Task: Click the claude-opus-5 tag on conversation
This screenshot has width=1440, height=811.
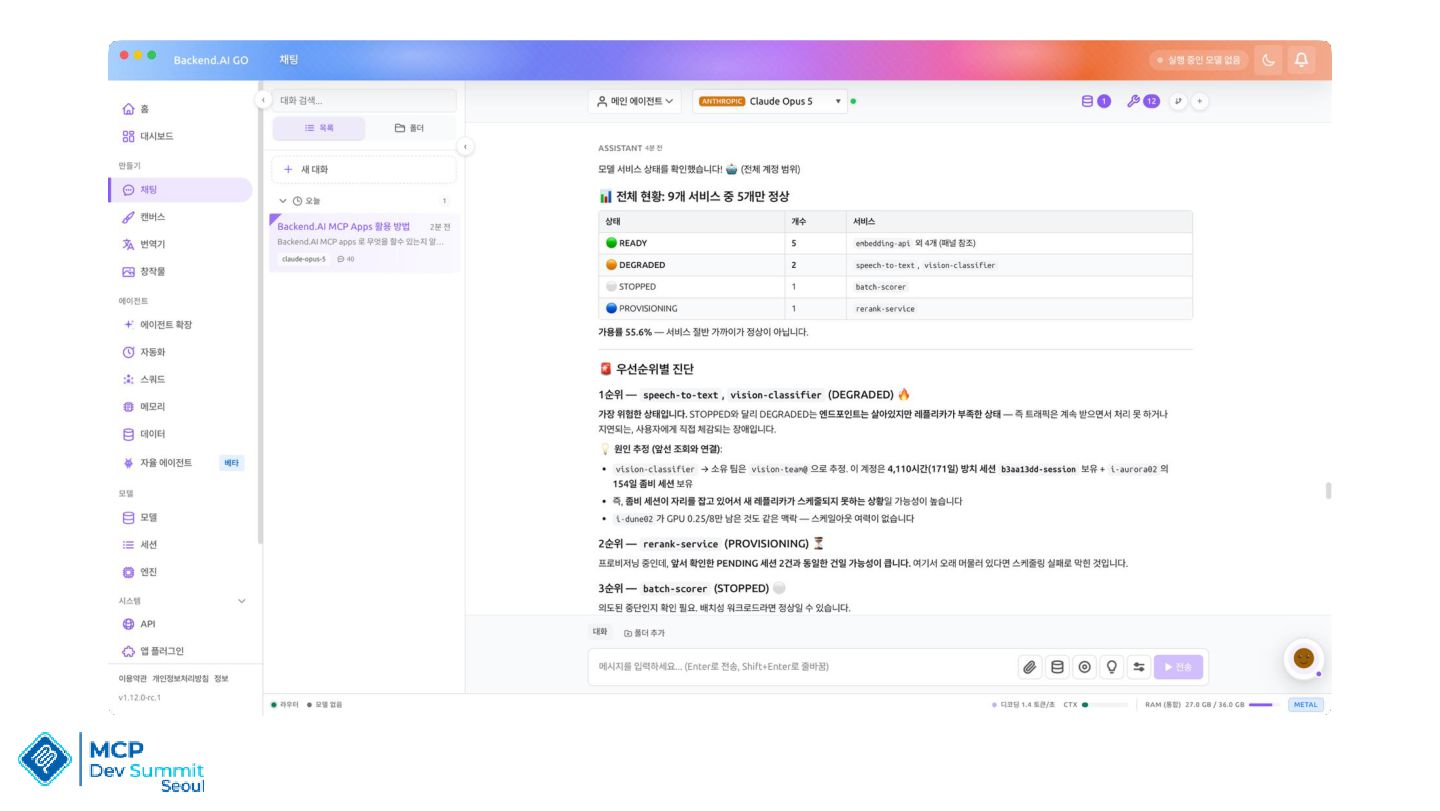Action: [x=304, y=259]
